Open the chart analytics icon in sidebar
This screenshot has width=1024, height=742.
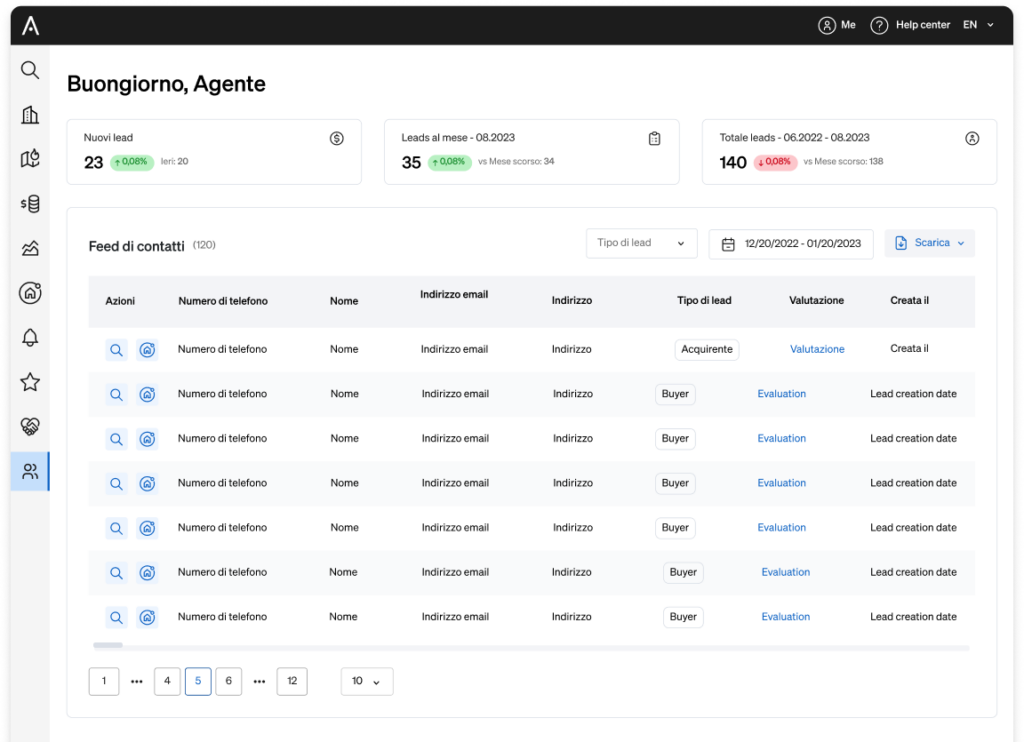[30, 248]
